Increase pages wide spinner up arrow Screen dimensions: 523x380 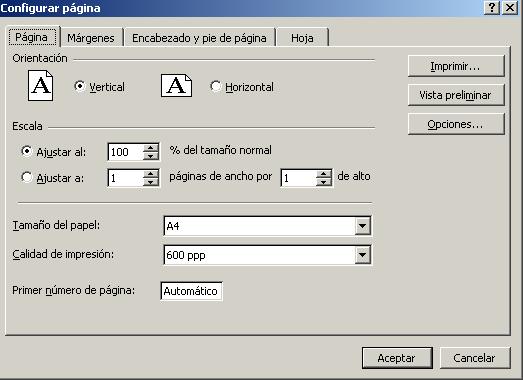tap(151, 174)
